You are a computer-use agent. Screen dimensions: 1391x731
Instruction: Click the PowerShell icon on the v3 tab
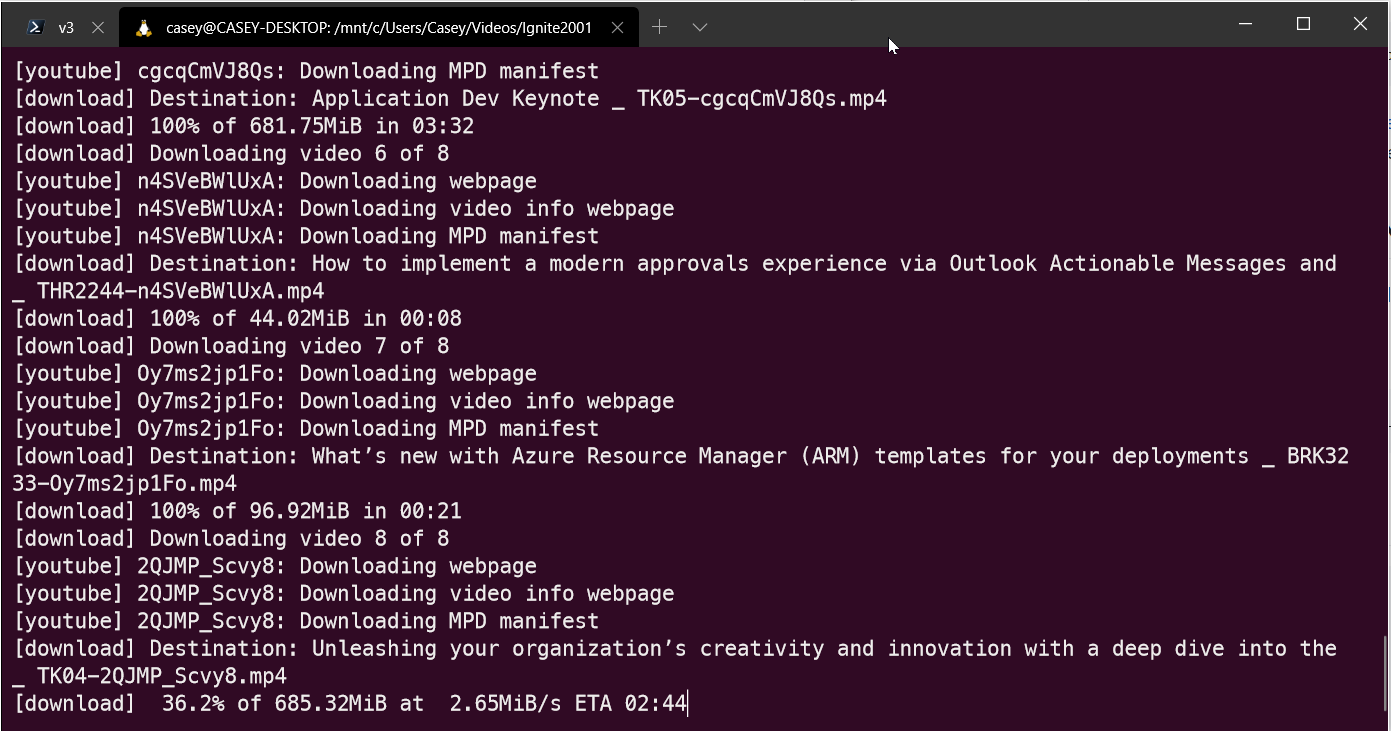35,28
